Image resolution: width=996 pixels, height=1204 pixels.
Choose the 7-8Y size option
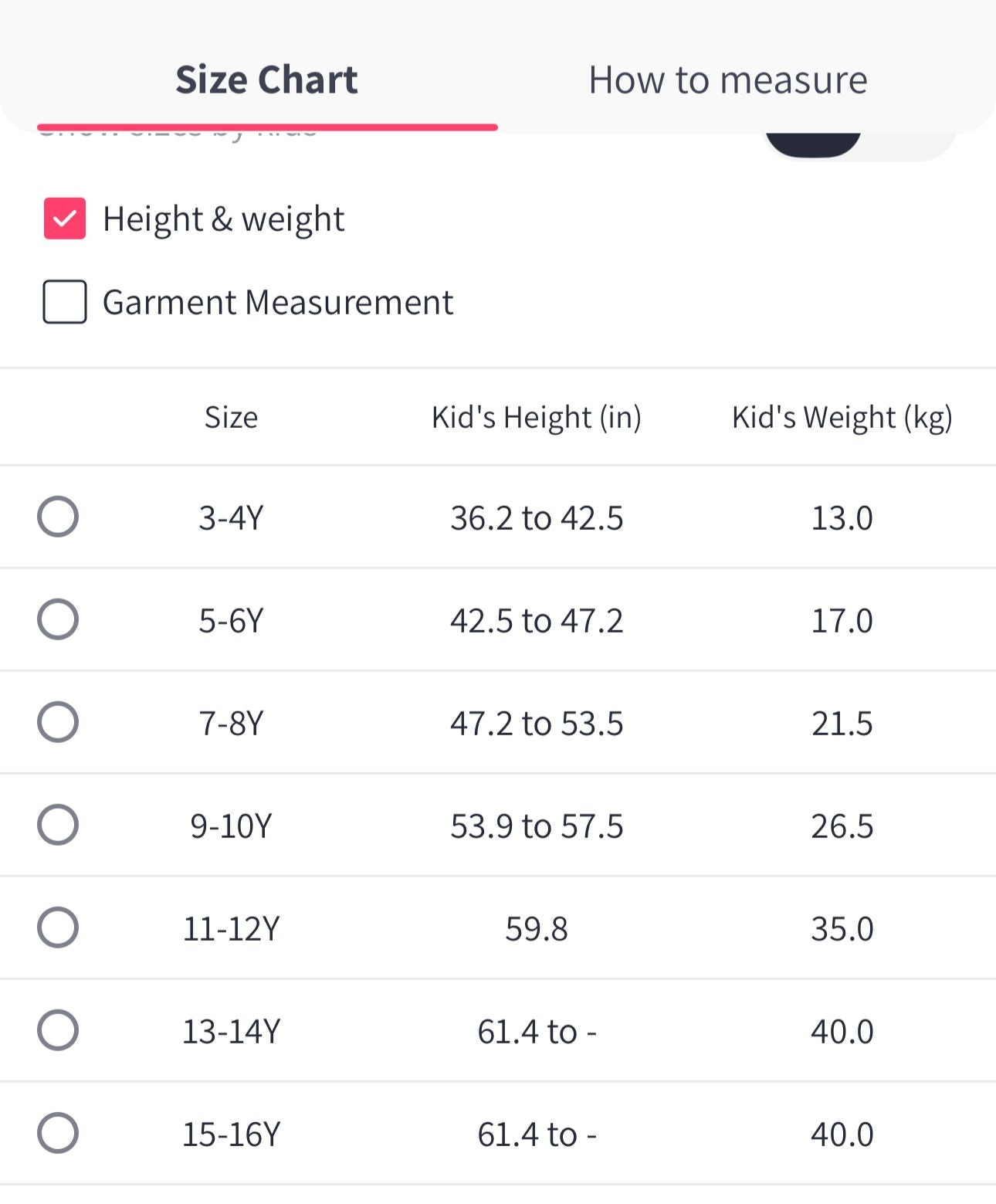(58, 722)
